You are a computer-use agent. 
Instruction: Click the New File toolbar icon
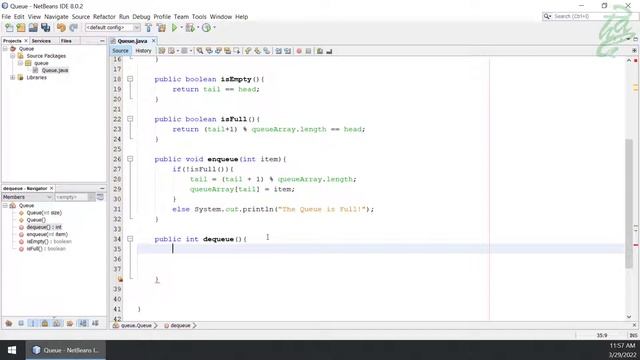coord(9,28)
